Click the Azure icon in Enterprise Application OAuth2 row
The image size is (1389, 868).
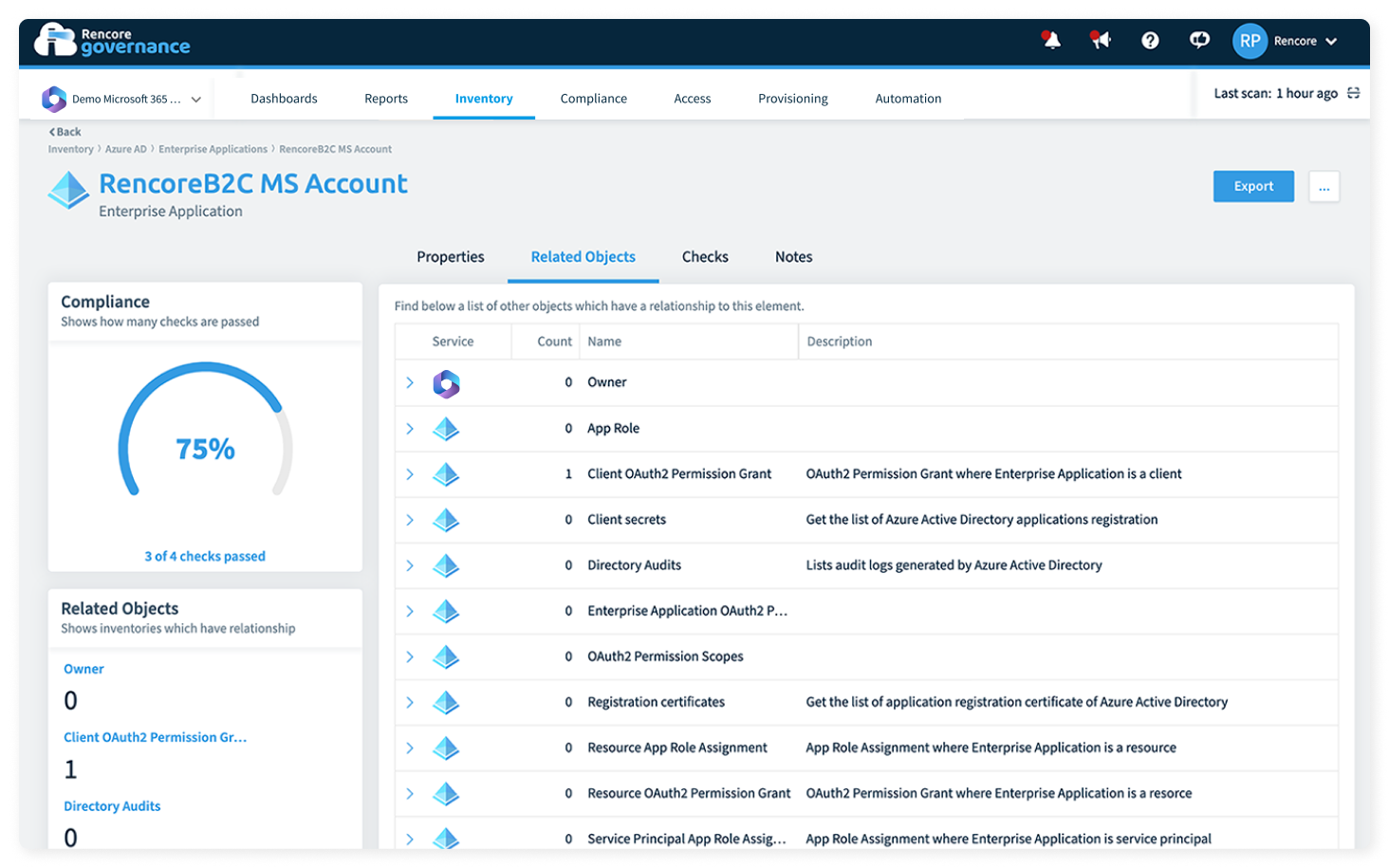pyautogui.click(x=446, y=611)
